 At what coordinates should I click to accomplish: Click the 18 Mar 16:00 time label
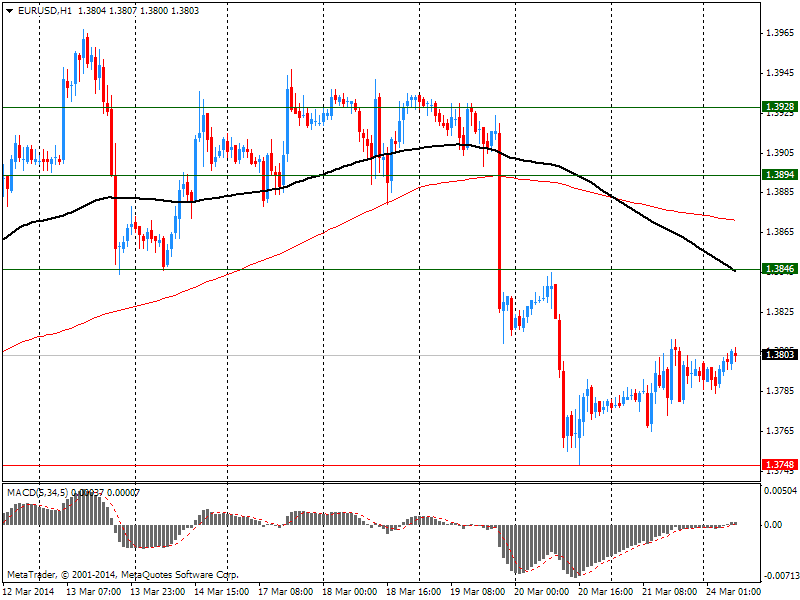point(414,592)
